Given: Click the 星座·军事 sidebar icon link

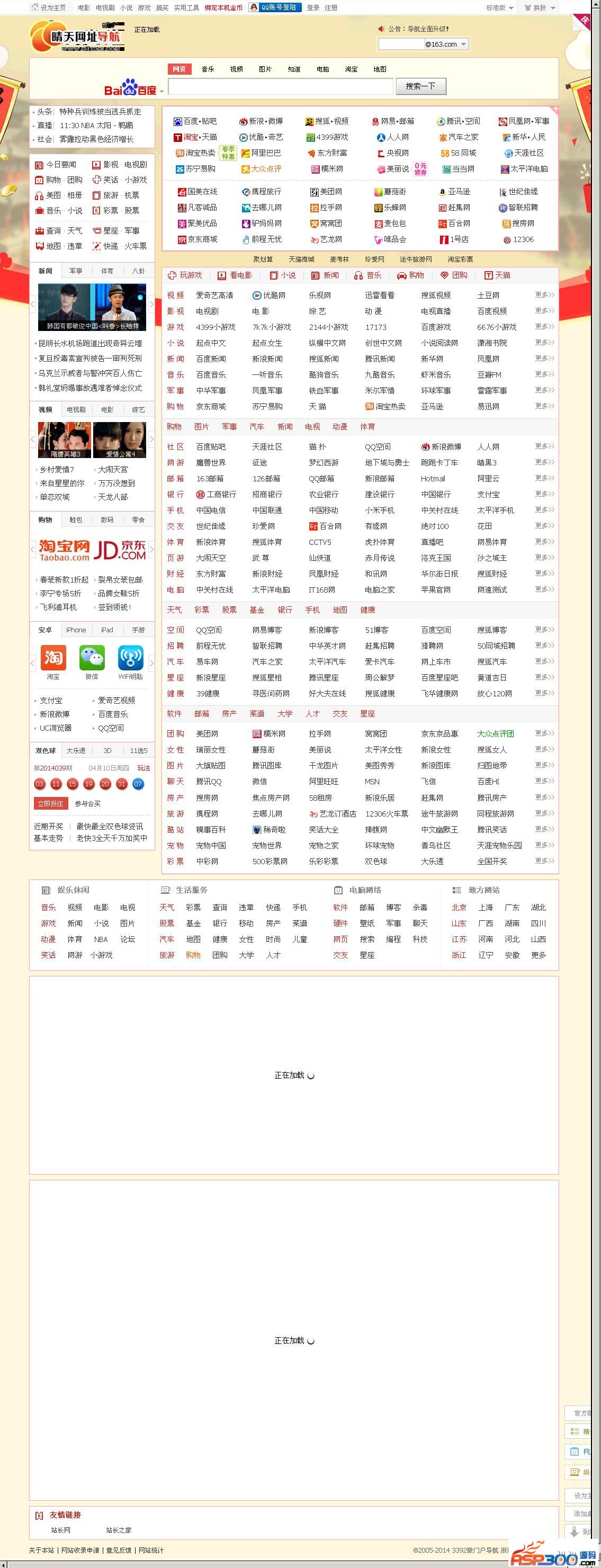Looking at the screenshot, I should [x=115, y=231].
